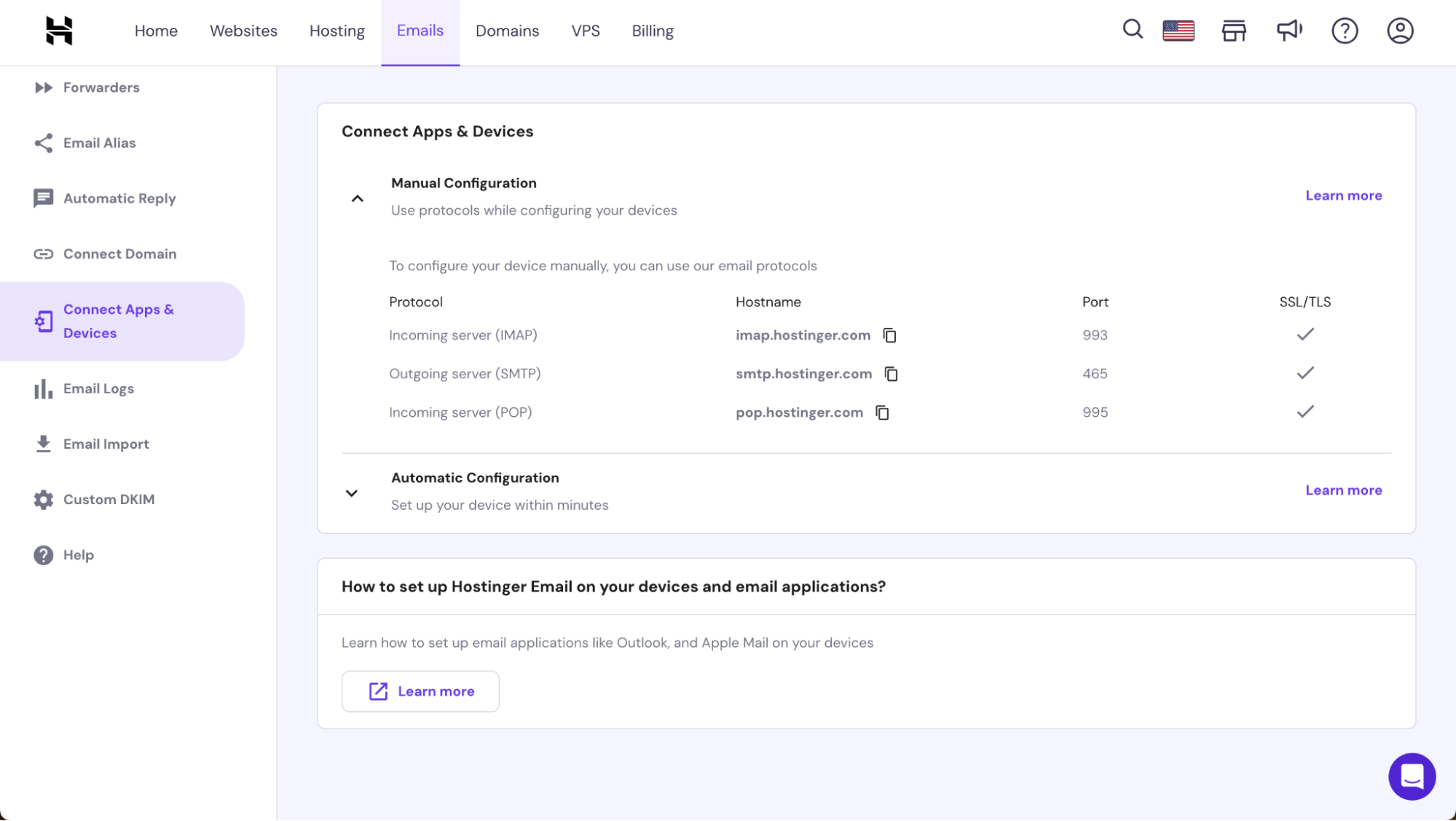Open the Billing section

(652, 31)
